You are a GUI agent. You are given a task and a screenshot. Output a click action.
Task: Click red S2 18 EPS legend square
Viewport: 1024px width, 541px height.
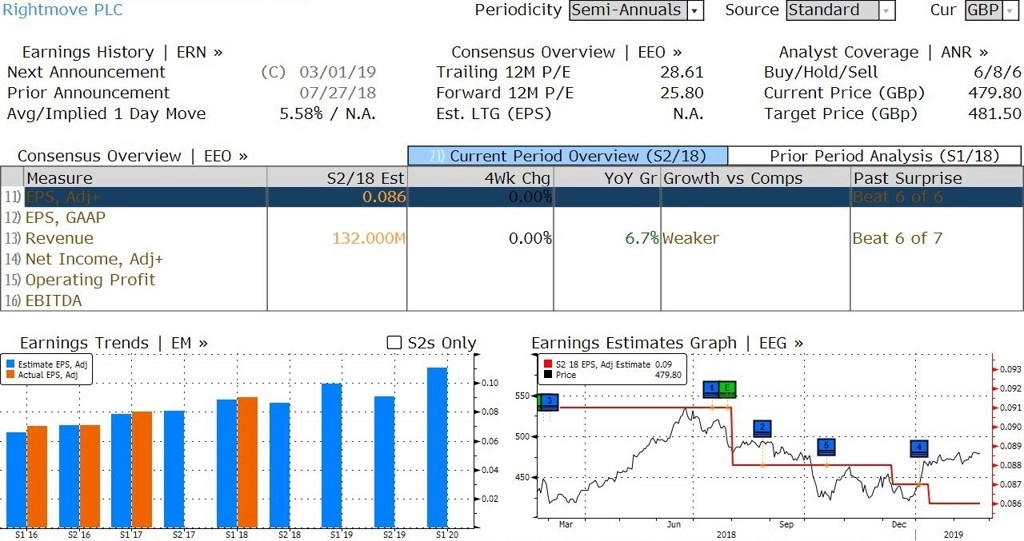(x=546, y=365)
